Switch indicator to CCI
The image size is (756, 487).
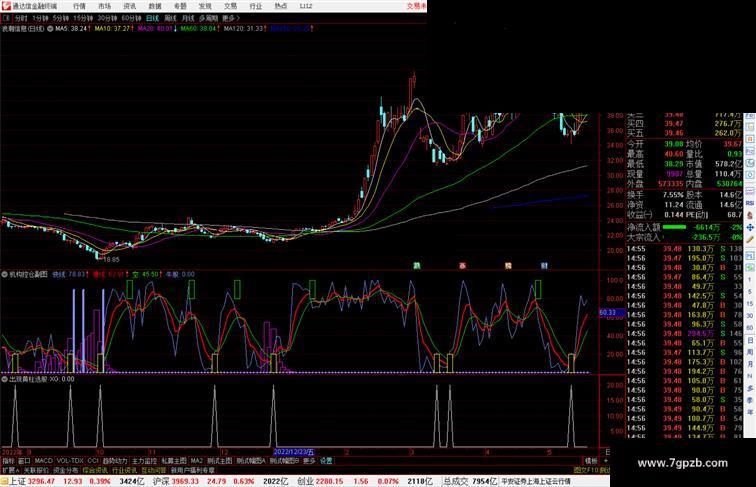tap(93, 461)
